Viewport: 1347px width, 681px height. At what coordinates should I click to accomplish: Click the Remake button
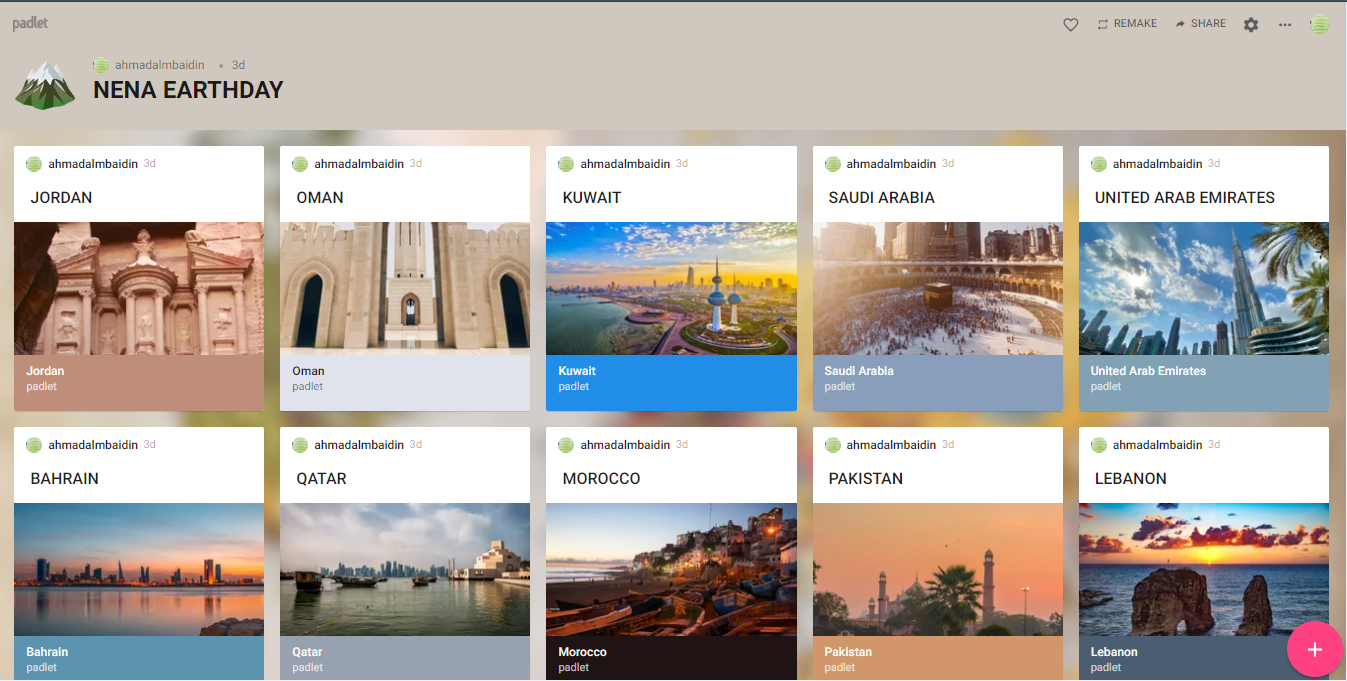point(1127,24)
